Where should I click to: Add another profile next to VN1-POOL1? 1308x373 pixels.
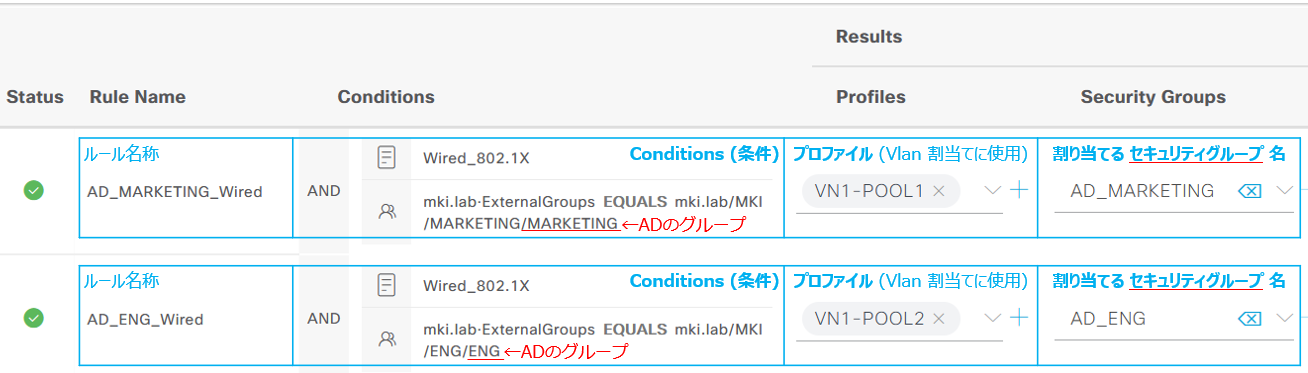1019,190
